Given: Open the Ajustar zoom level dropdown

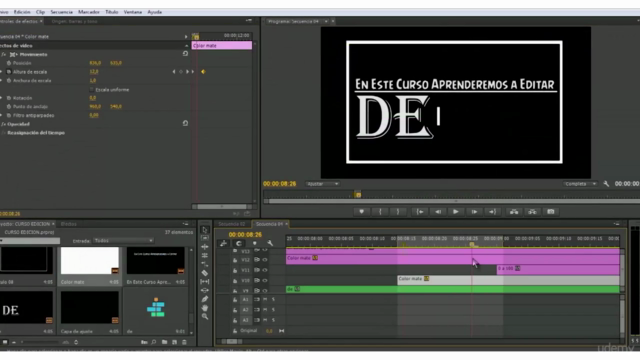Looking at the screenshot, I should tap(322, 184).
